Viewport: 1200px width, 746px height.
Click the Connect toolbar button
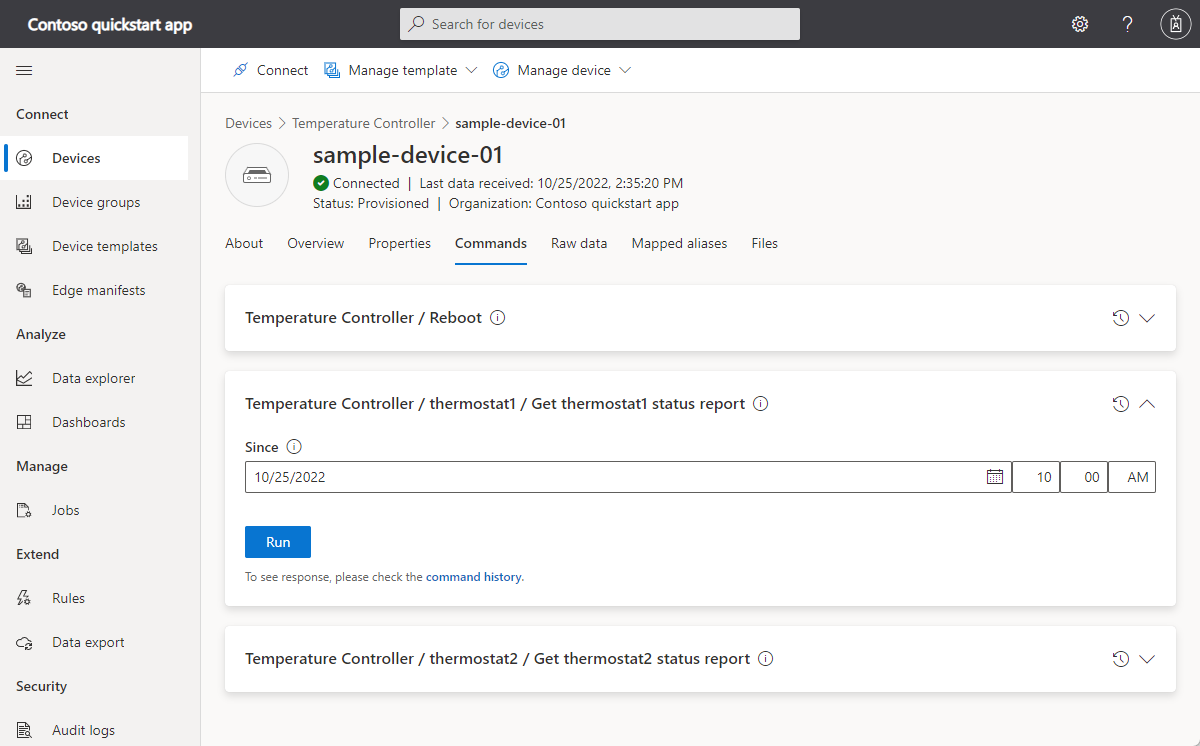tap(270, 70)
